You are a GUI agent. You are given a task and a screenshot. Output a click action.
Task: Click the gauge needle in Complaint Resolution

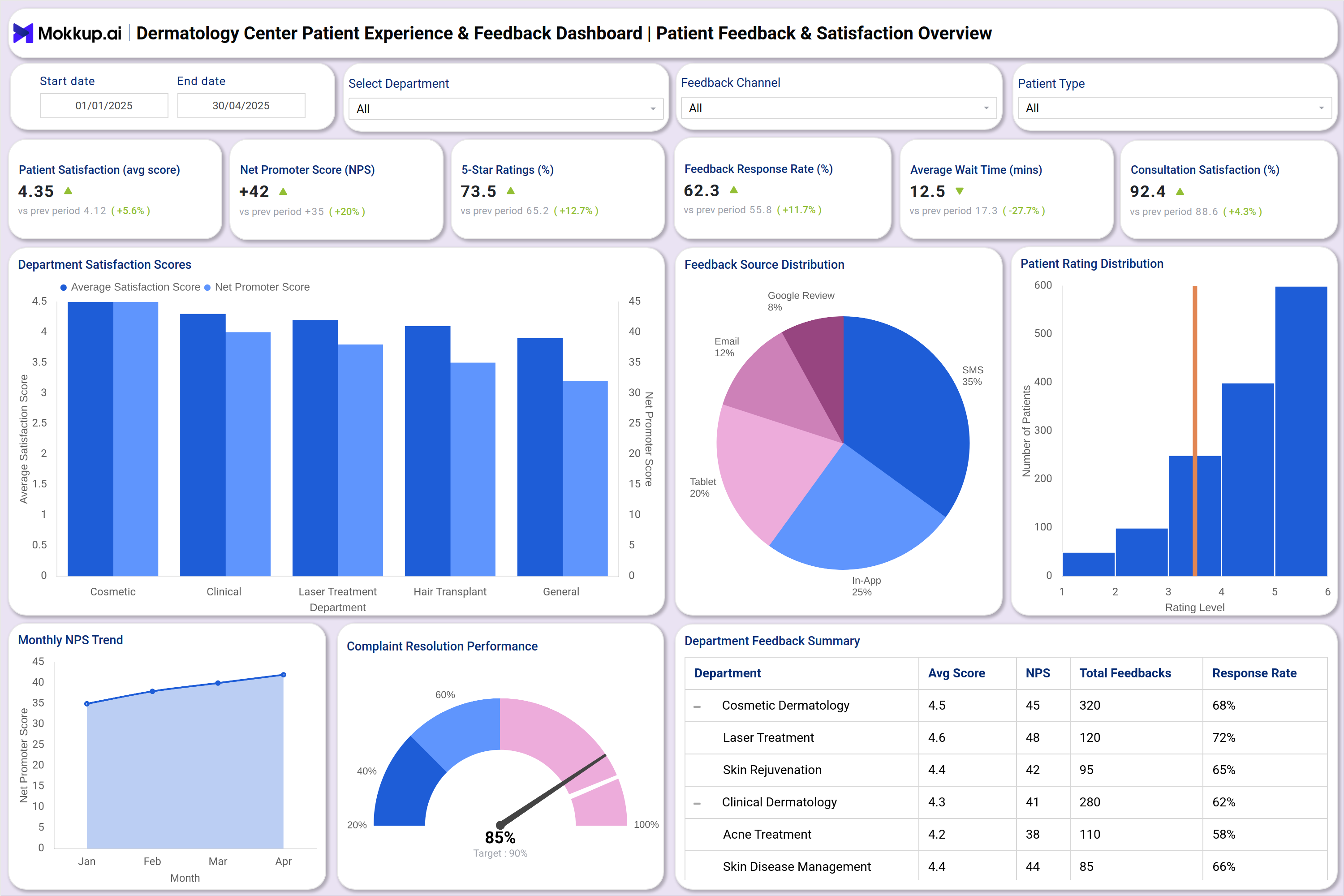(553, 790)
